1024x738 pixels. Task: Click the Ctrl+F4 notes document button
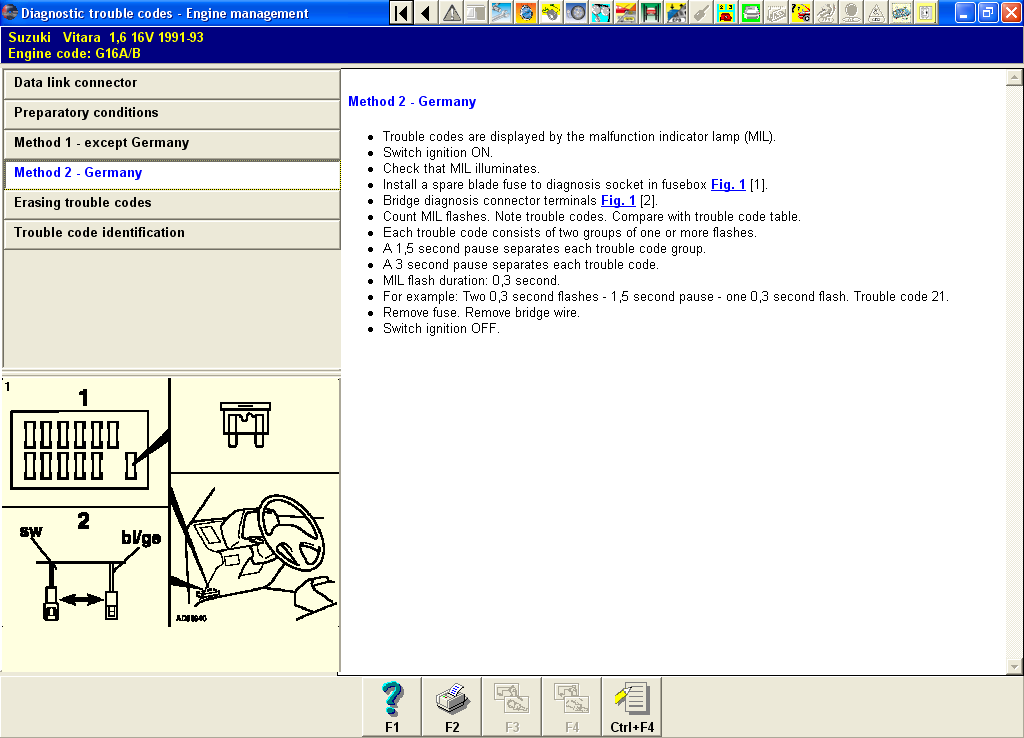pyautogui.click(x=632, y=707)
